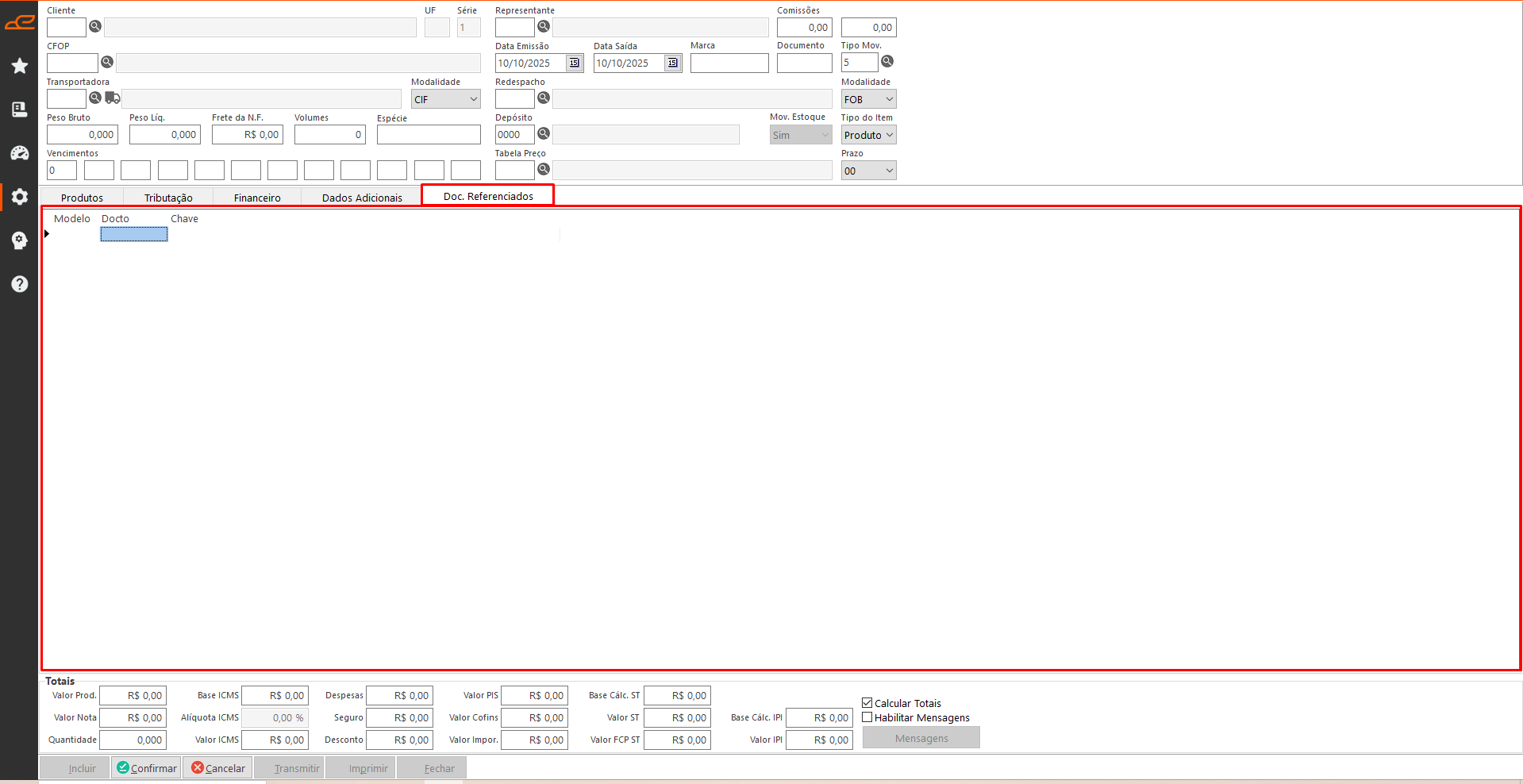Click the help question mark icon
This screenshot has width=1523, height=784.
click(x=20, y=284)
